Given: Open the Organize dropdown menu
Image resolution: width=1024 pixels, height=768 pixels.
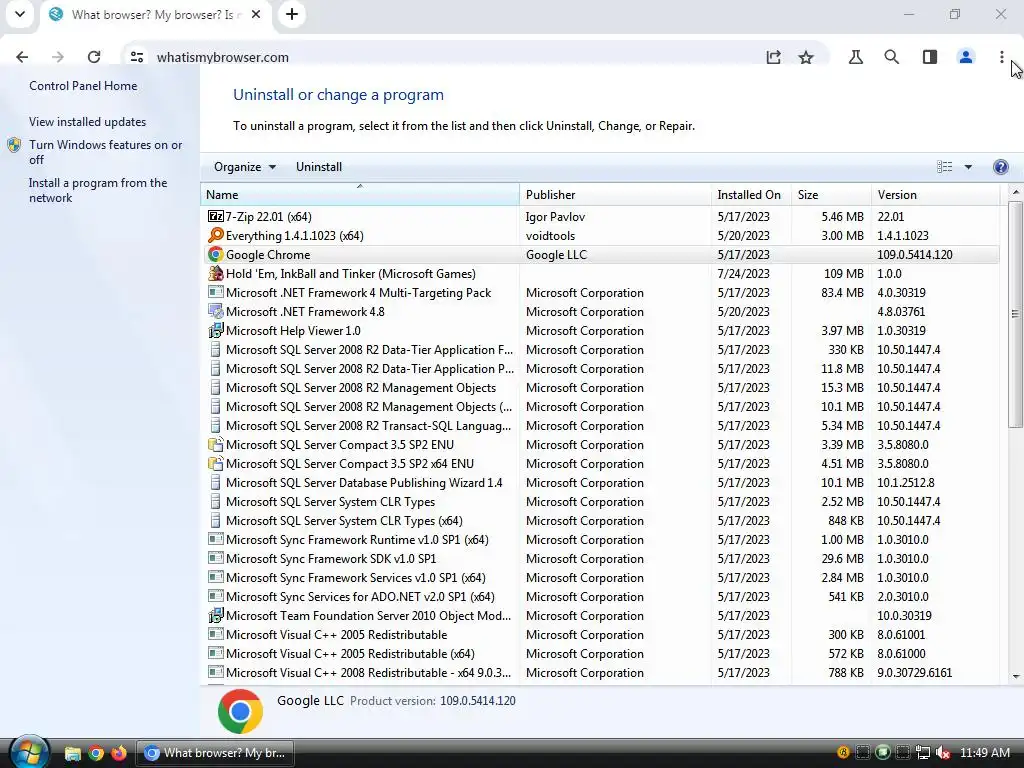Looking at the screenshot, I should point(245,167).
